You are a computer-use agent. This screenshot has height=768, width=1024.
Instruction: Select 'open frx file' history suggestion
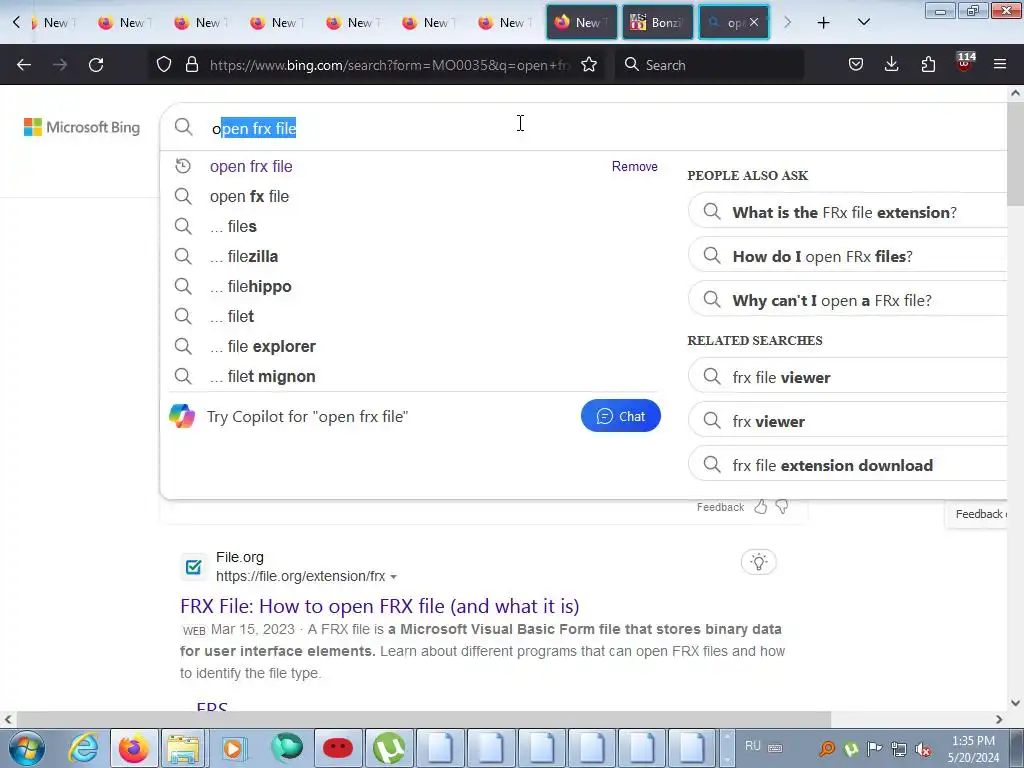[251, 167]
